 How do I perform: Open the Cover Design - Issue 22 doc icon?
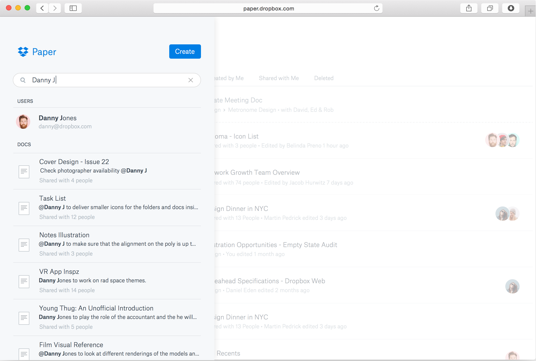[24, 172]
